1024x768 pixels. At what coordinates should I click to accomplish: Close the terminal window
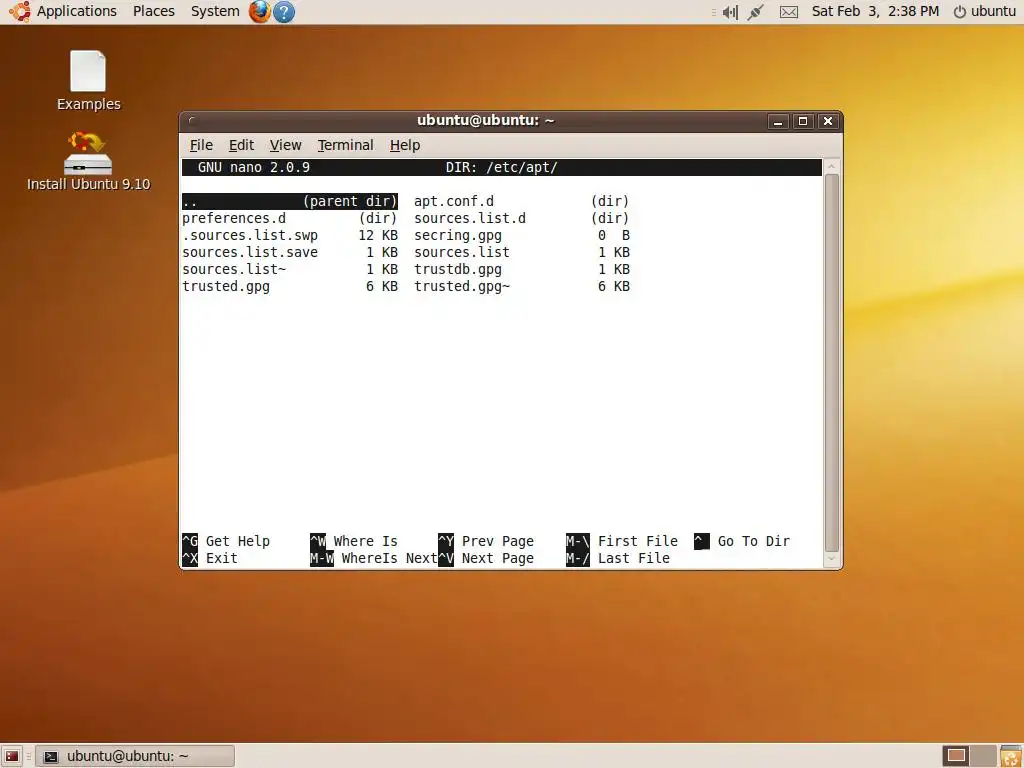point(827,121)
